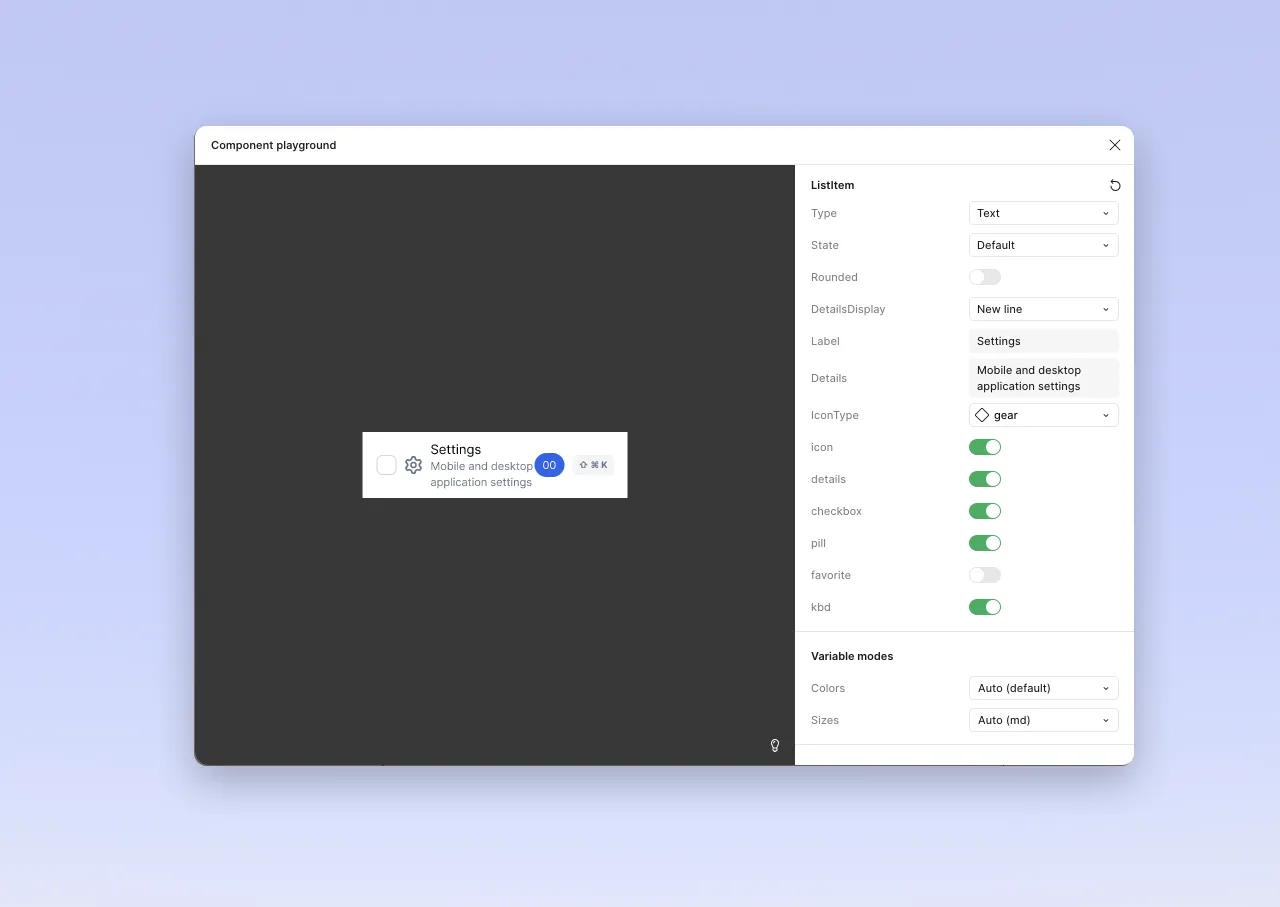The height and width of the screenshot is (907, 1280).
Task: Click the ⇧⌘K keyboard shortcut badge
Action: pyautogui.click(x=593, y=465)
